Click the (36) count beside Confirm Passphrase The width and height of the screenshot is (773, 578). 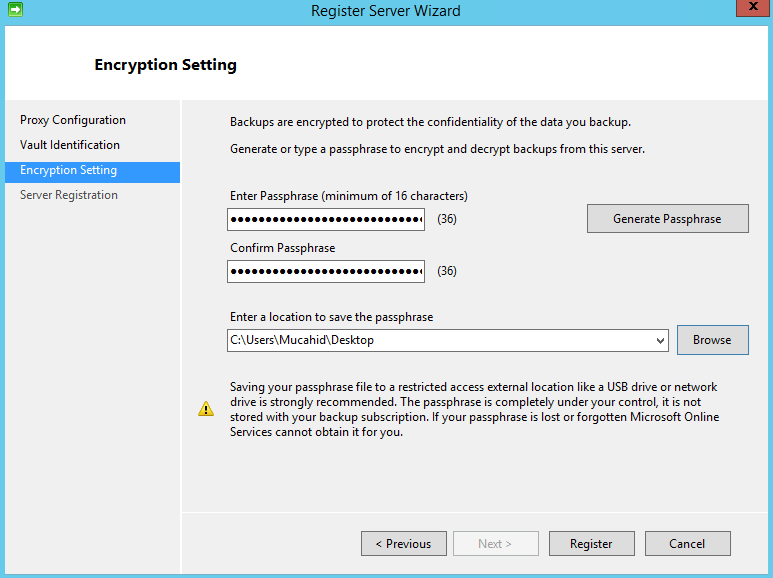pos(447,271)
